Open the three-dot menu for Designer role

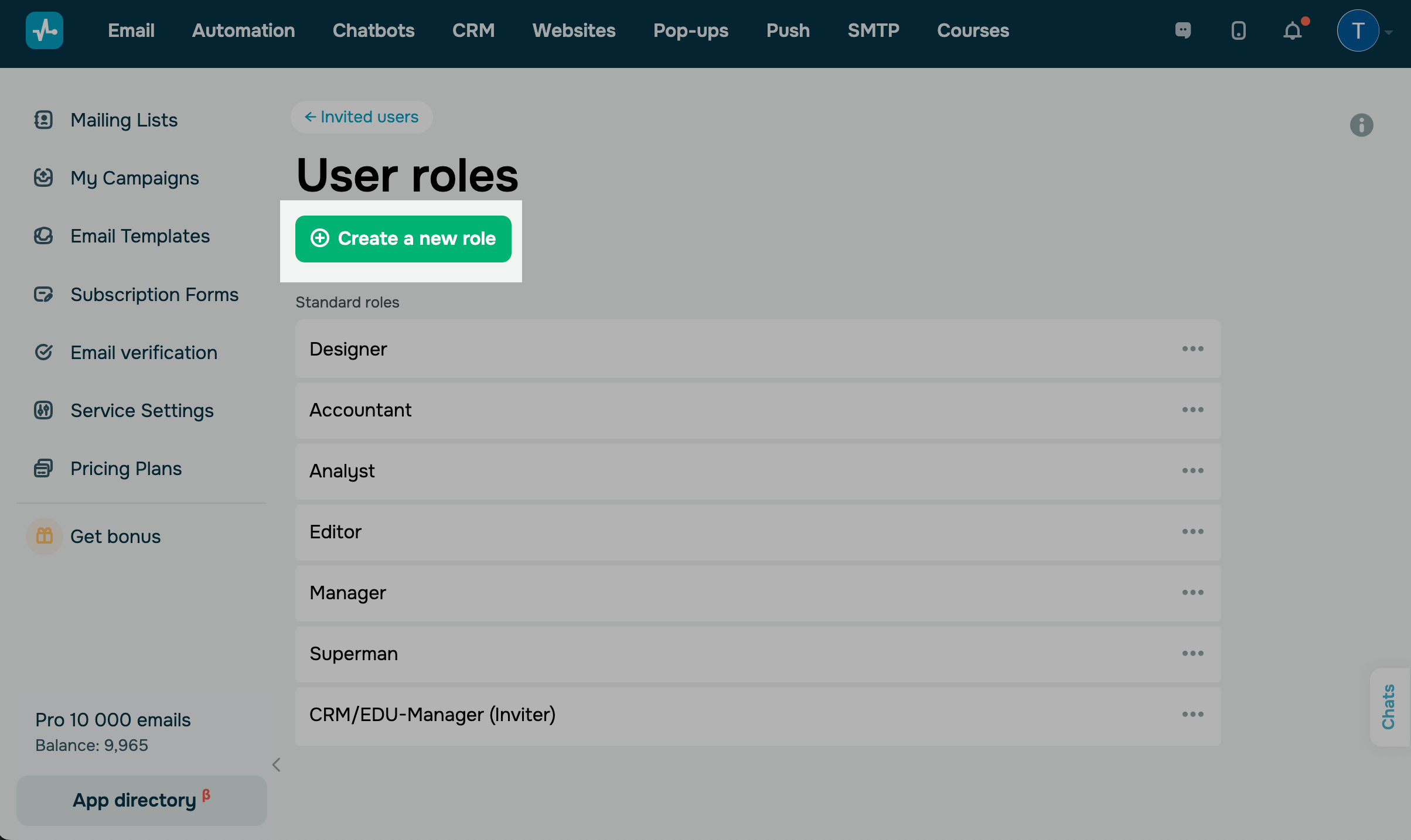[x=1192, y=349]
